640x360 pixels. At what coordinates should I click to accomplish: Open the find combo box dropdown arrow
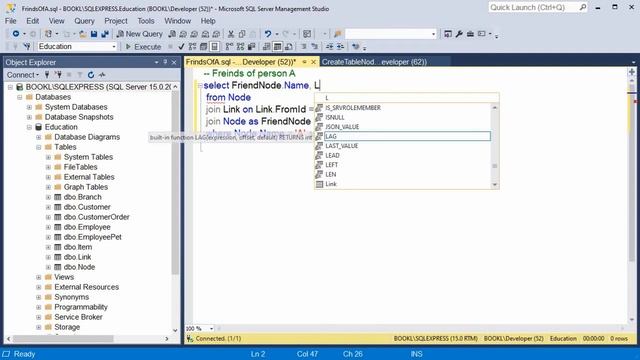click(433, 34)
